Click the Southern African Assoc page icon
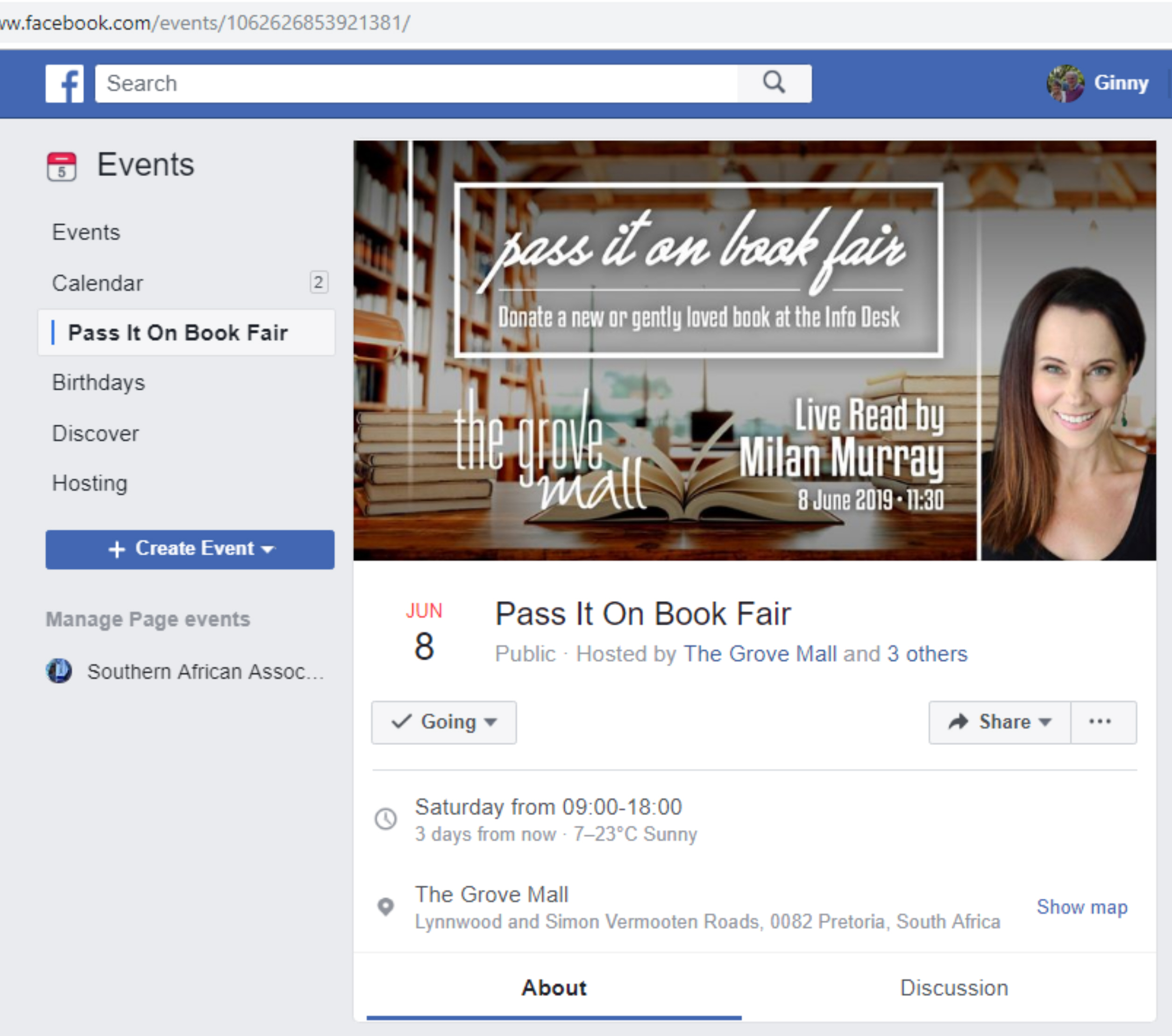Viewport: 1172px width, 1036px height. click(58, 671)
